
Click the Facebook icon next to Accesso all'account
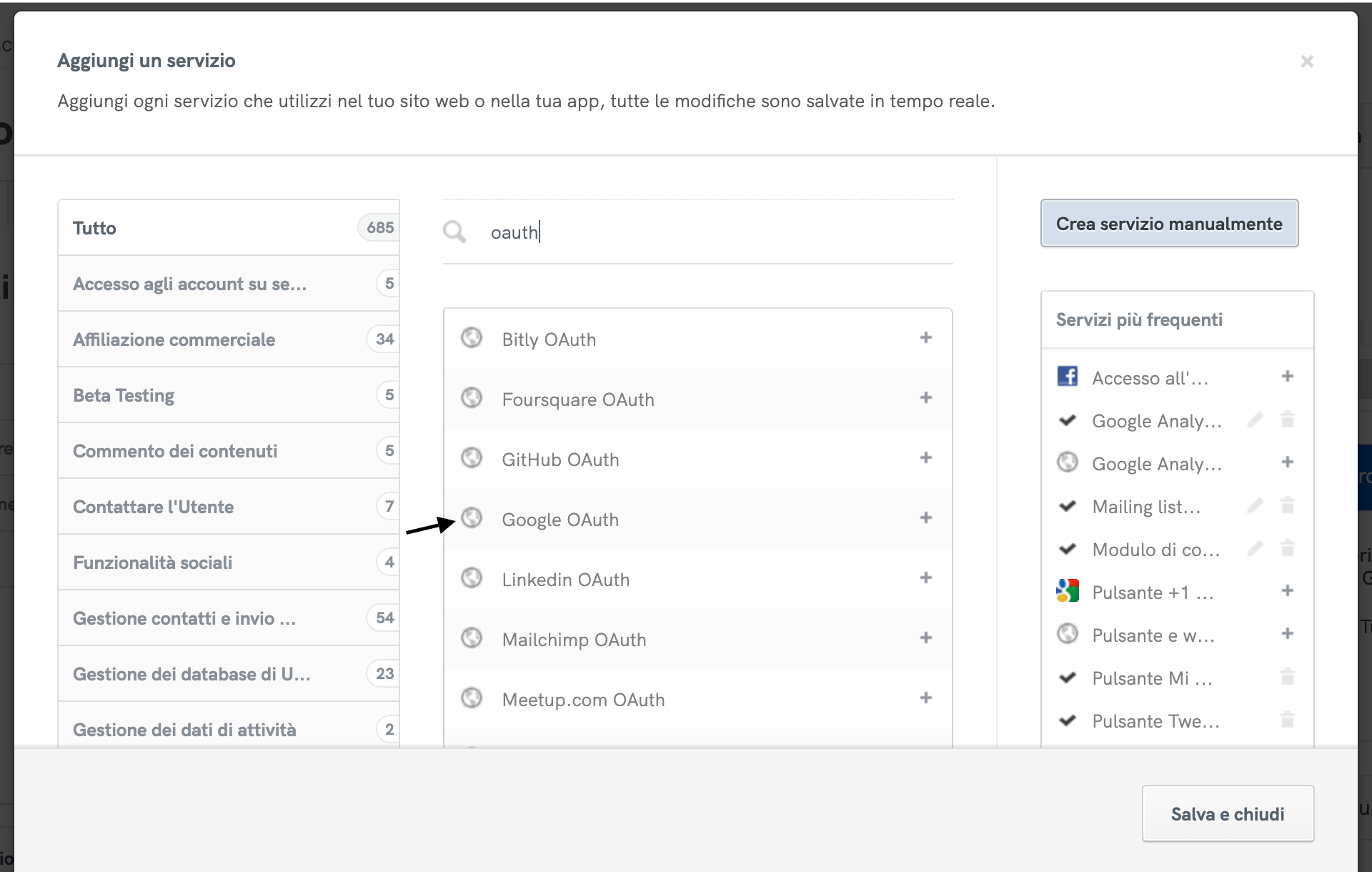click(x=1068, y=377)
